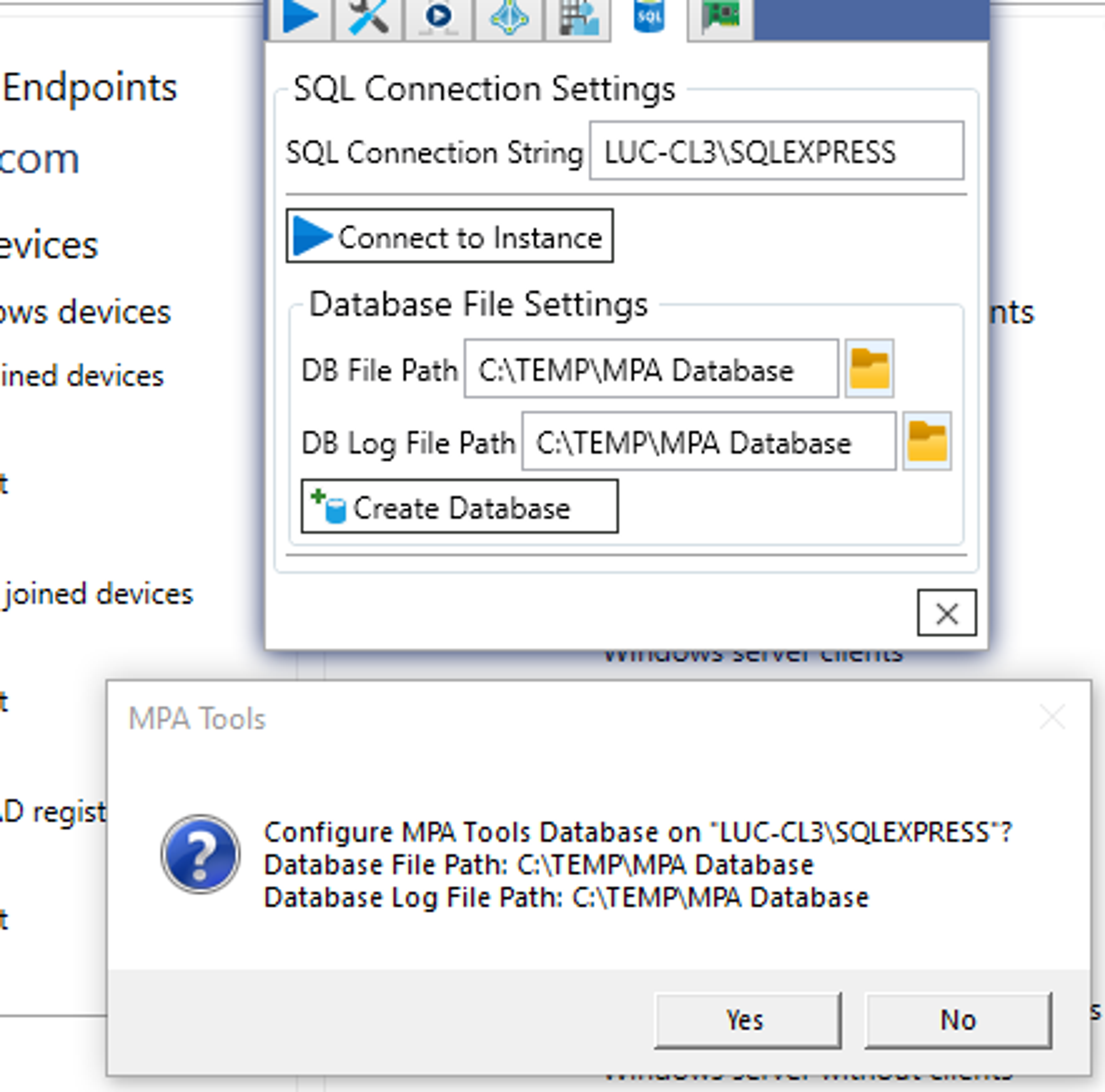The width and height of the screenshot is (1105, 1092).
Task: Edit the DB File Path field
Action: pos(651,369)
